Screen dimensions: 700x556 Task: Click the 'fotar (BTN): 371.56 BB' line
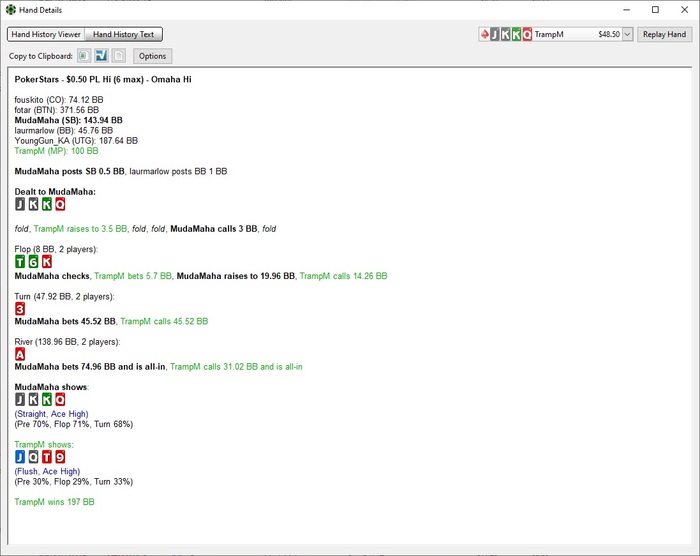(x=57, y=110)
